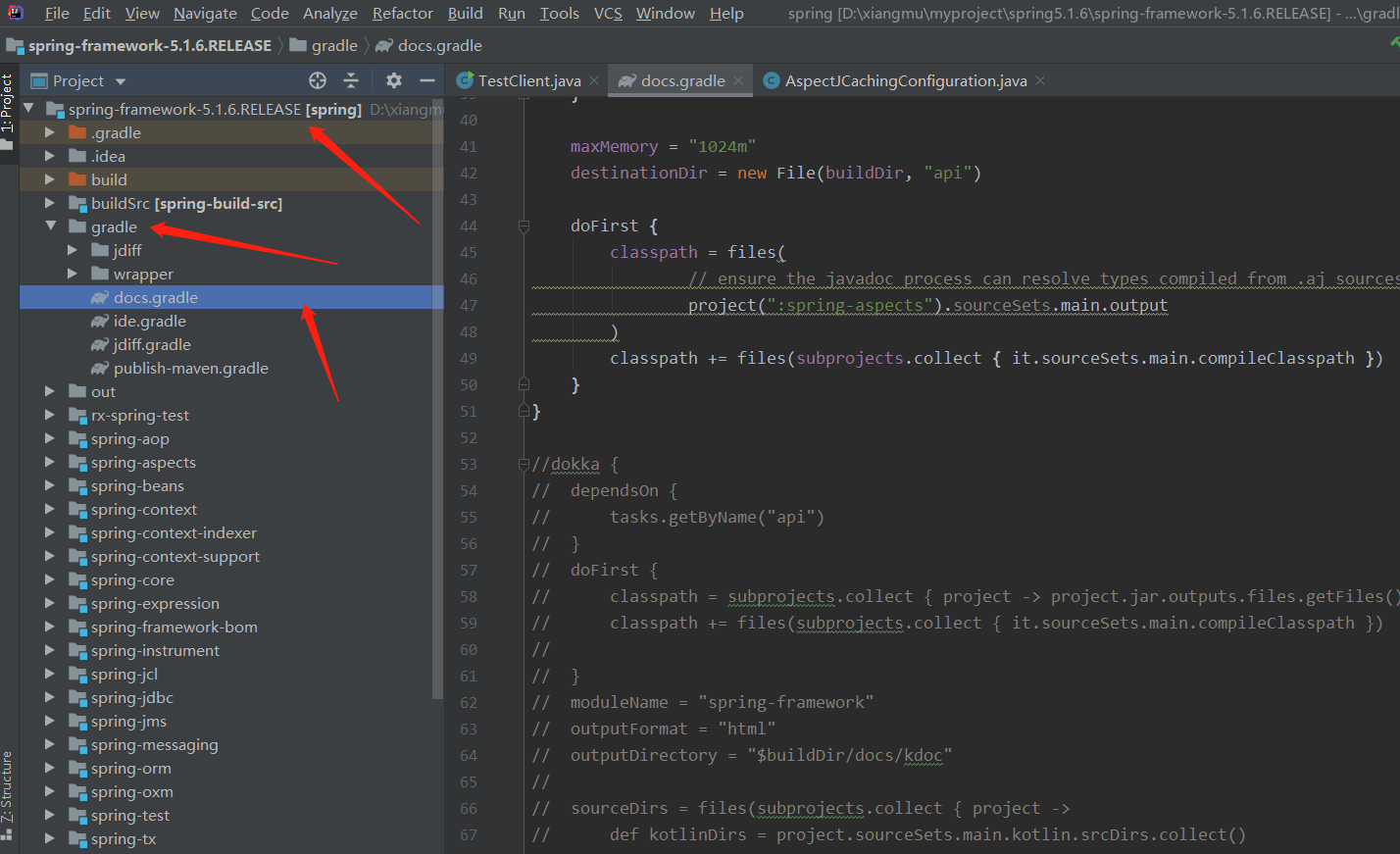1400x854 pixels.
Task: Click the collapse all icon in Project panel
Action: (351, 80)
